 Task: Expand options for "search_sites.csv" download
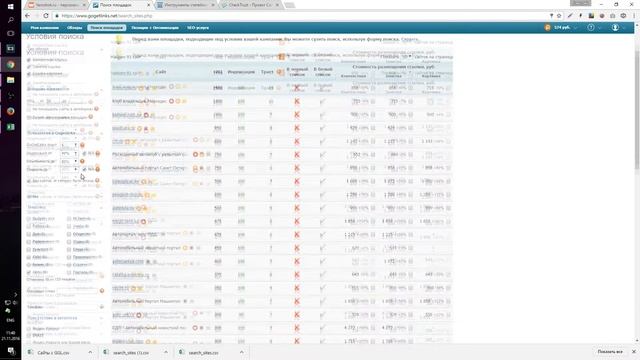242,352
